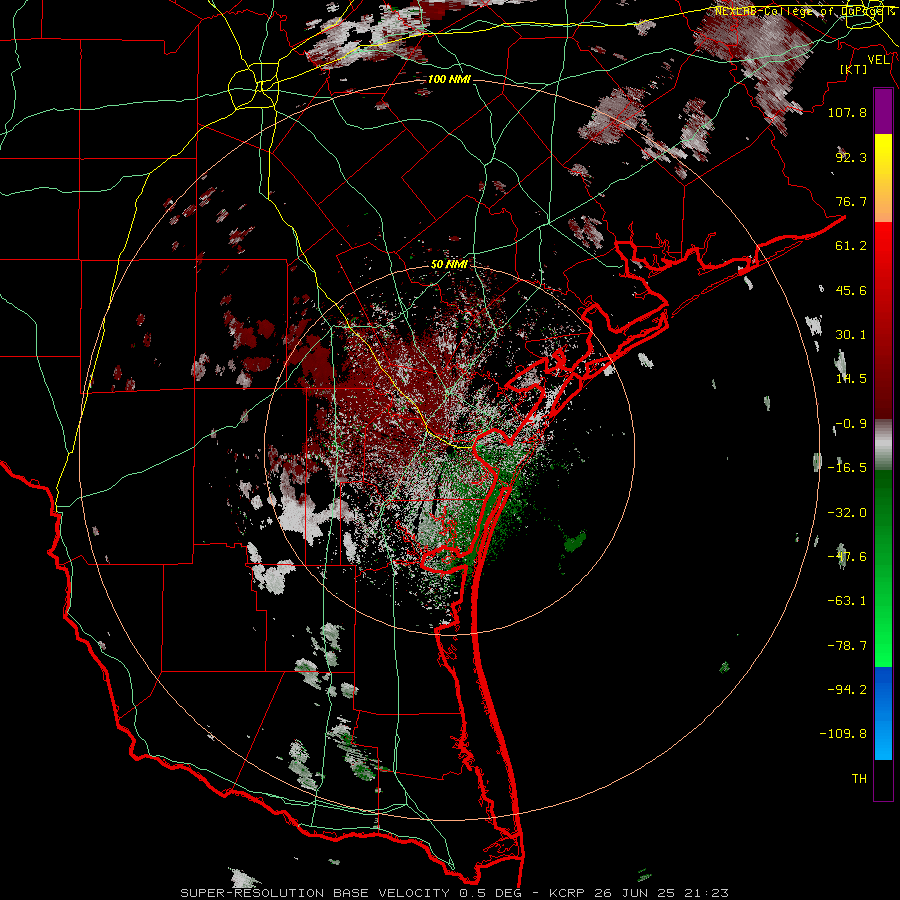The image size is (900, 900).
Task: Click the Super-Resolution Base Velocity caption
Action: (454, 893)
